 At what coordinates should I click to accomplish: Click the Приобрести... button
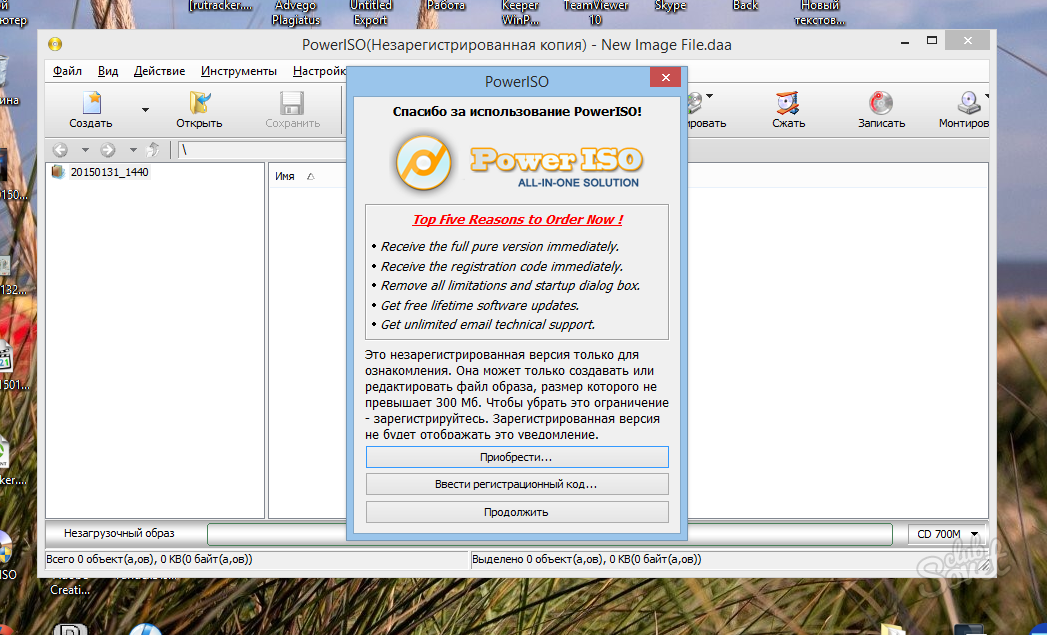click(517, 457)
